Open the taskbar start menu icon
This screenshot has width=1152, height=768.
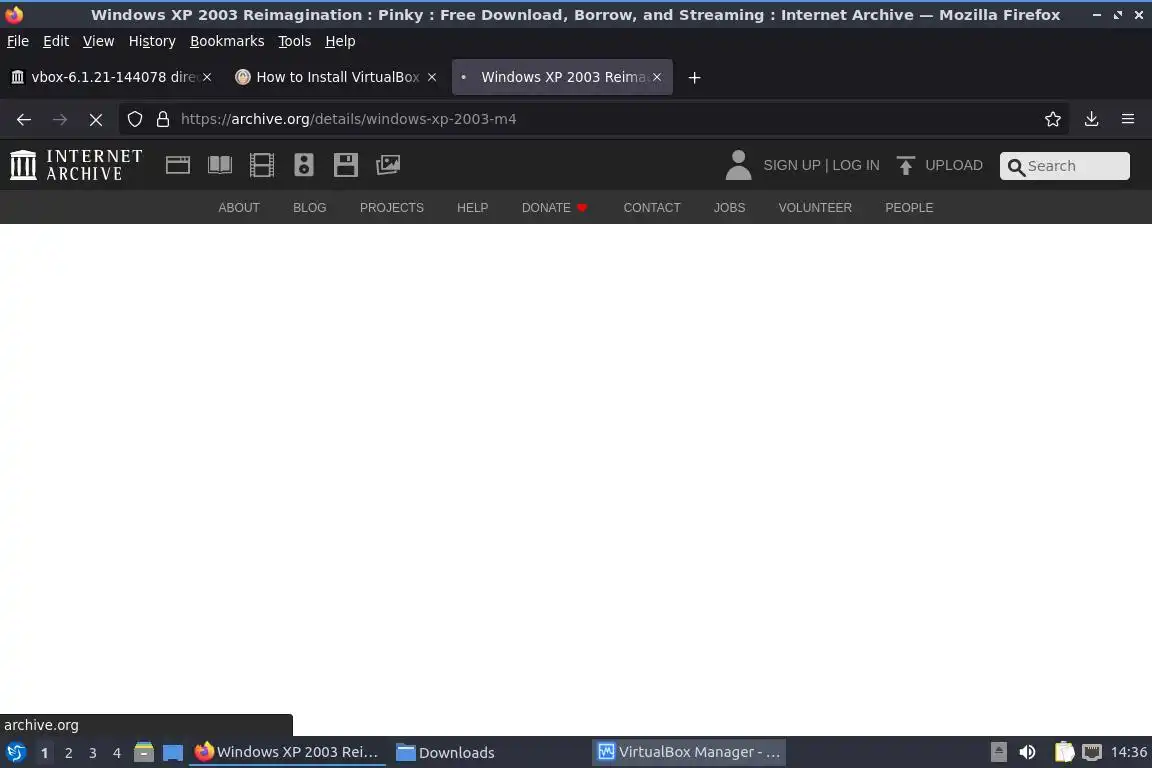point(15,753)
